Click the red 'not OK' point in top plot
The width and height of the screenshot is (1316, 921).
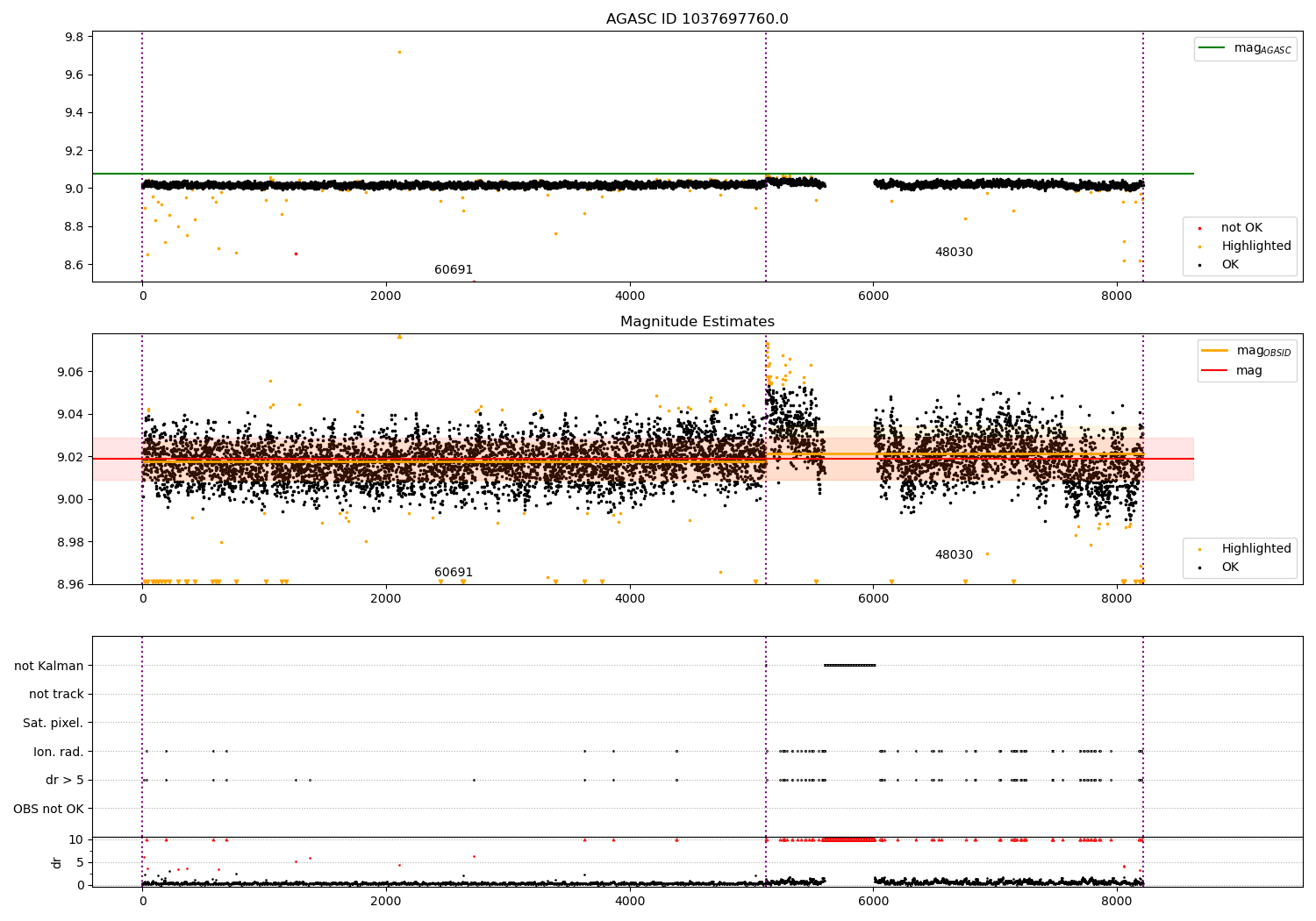point(296,253)
